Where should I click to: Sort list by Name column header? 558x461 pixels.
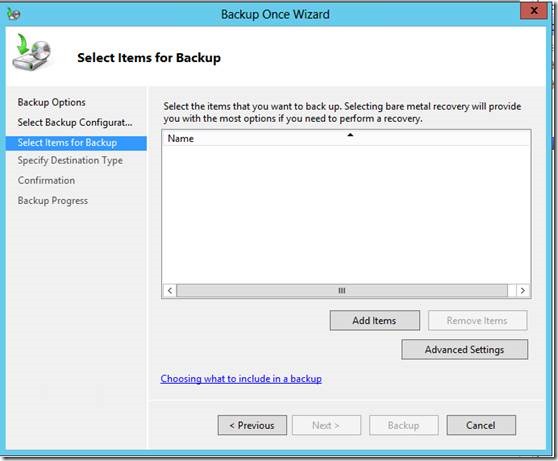[x=346, y=138]
